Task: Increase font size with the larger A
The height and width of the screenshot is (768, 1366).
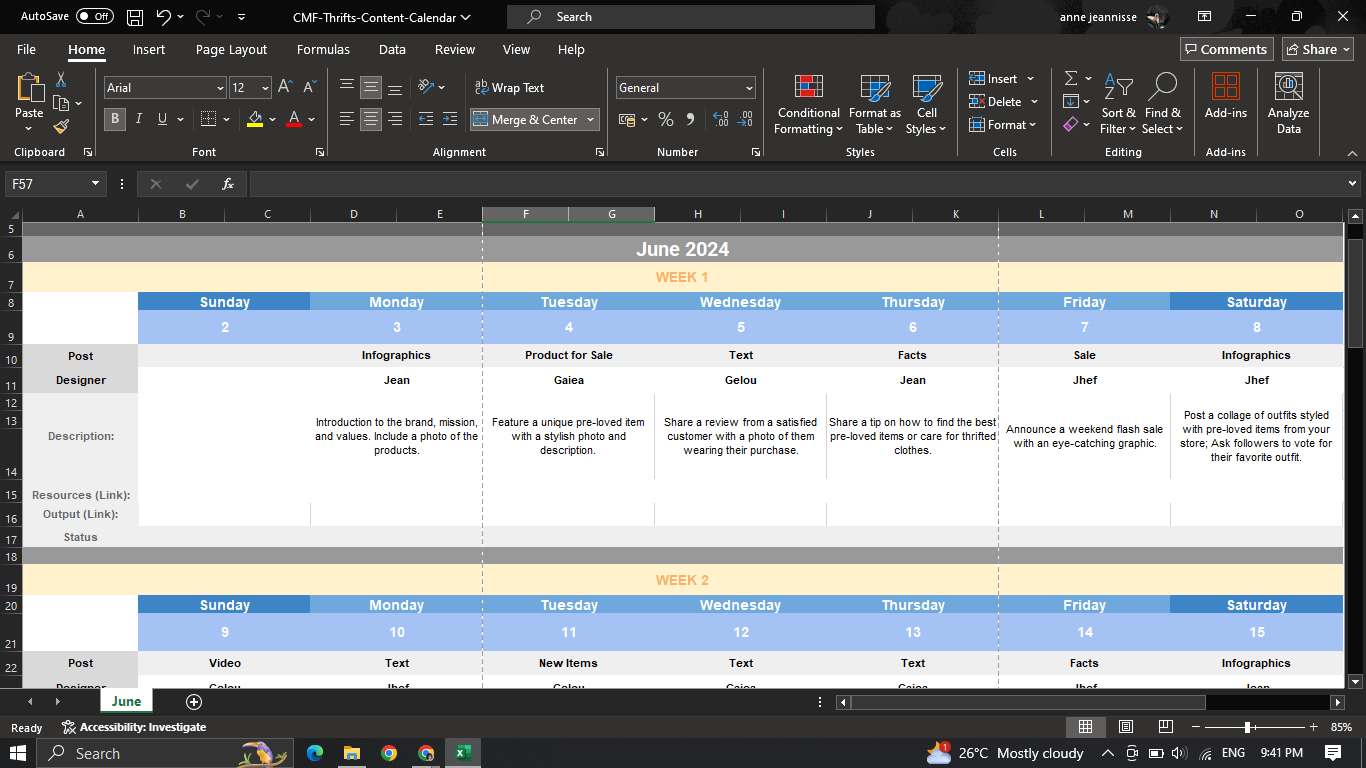Action: pos(285,87)
